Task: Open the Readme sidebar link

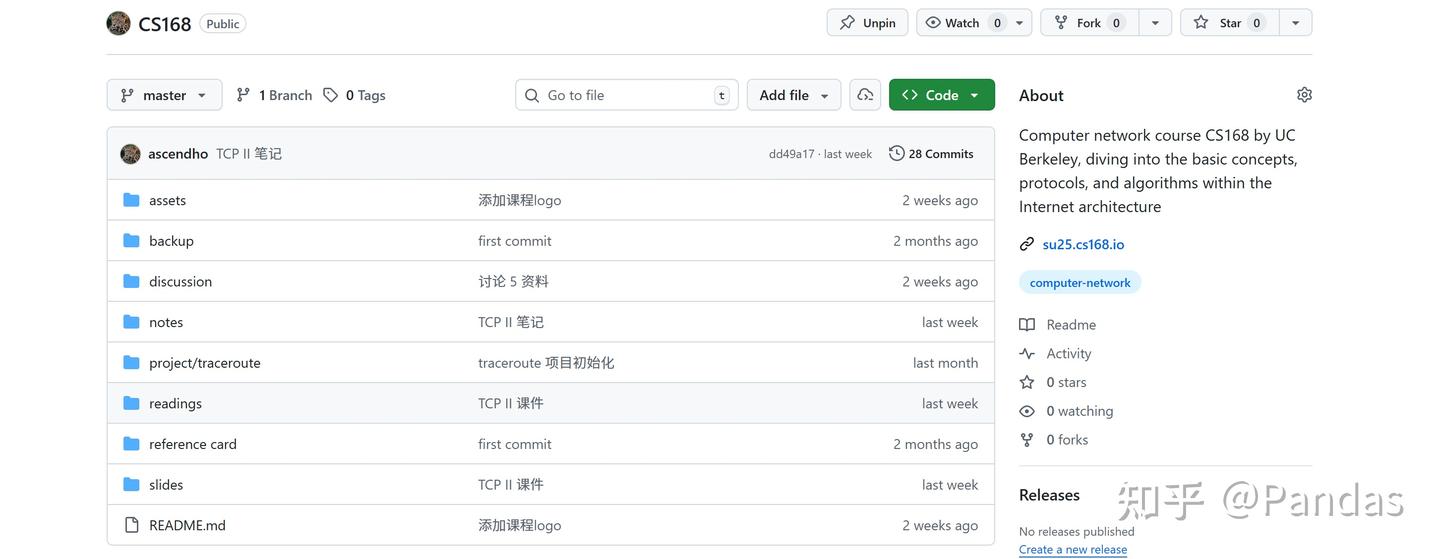Action: (x=1071, y=325)
